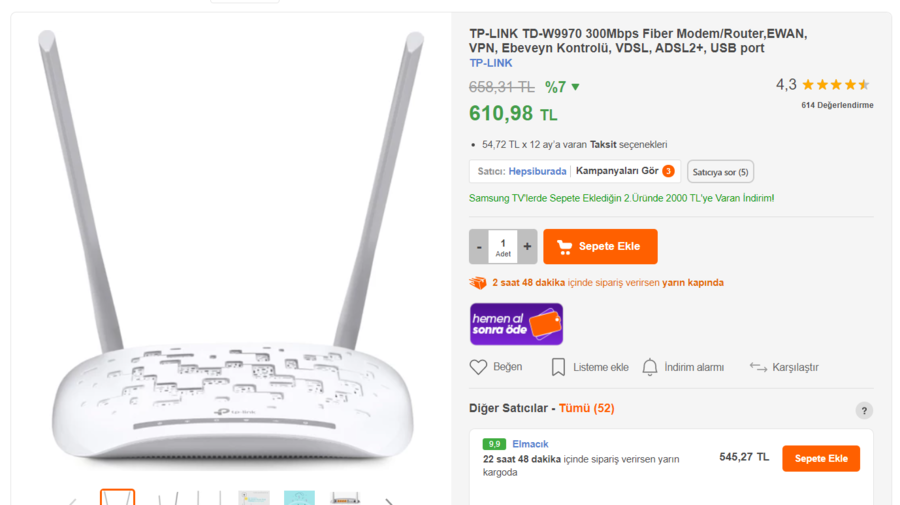Click the bookmark Listeme ekle icon
The width and height of the screenshot is (900, 505).
point(558,367)
